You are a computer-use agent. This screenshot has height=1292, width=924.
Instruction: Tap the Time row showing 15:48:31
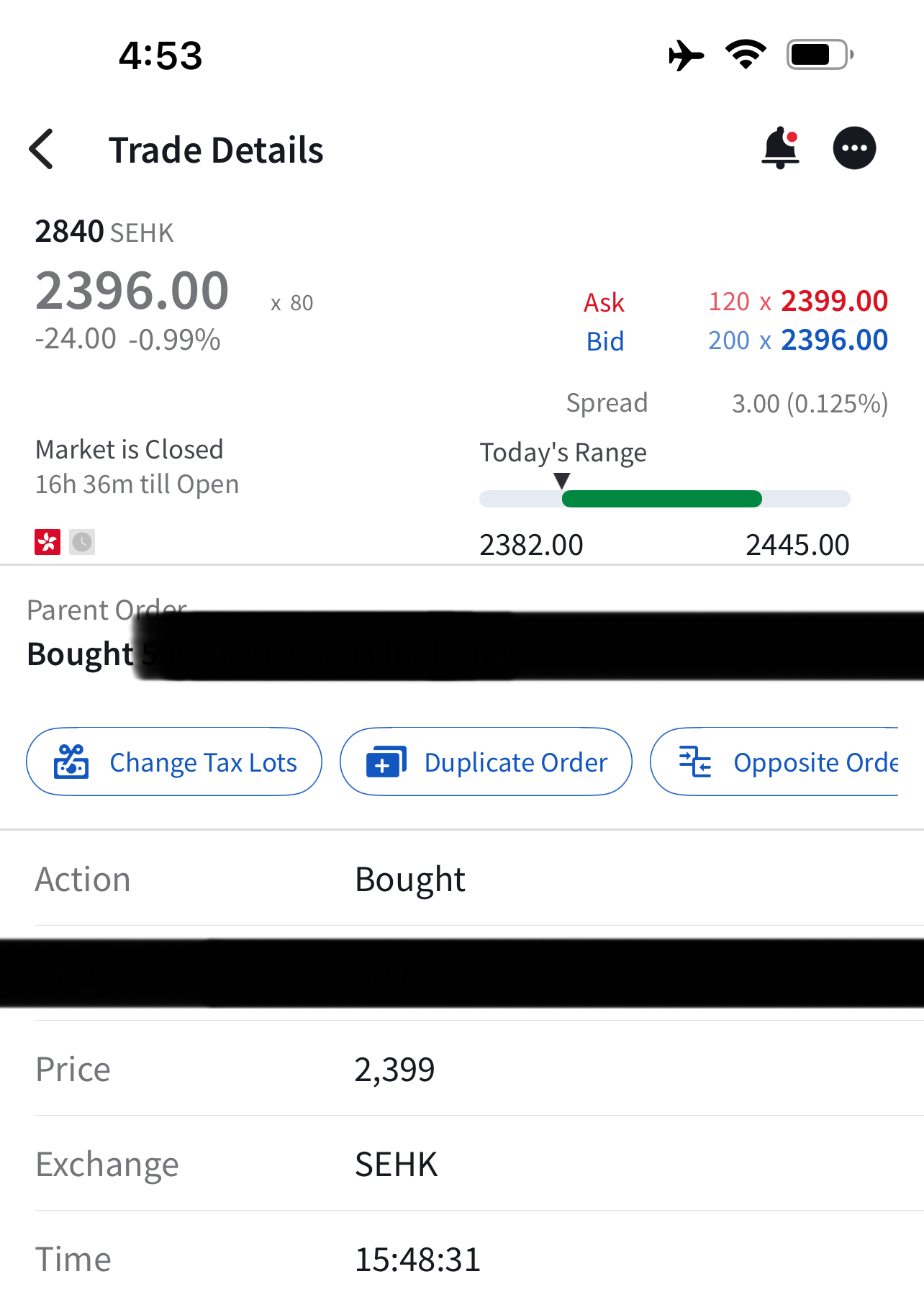461,1259
